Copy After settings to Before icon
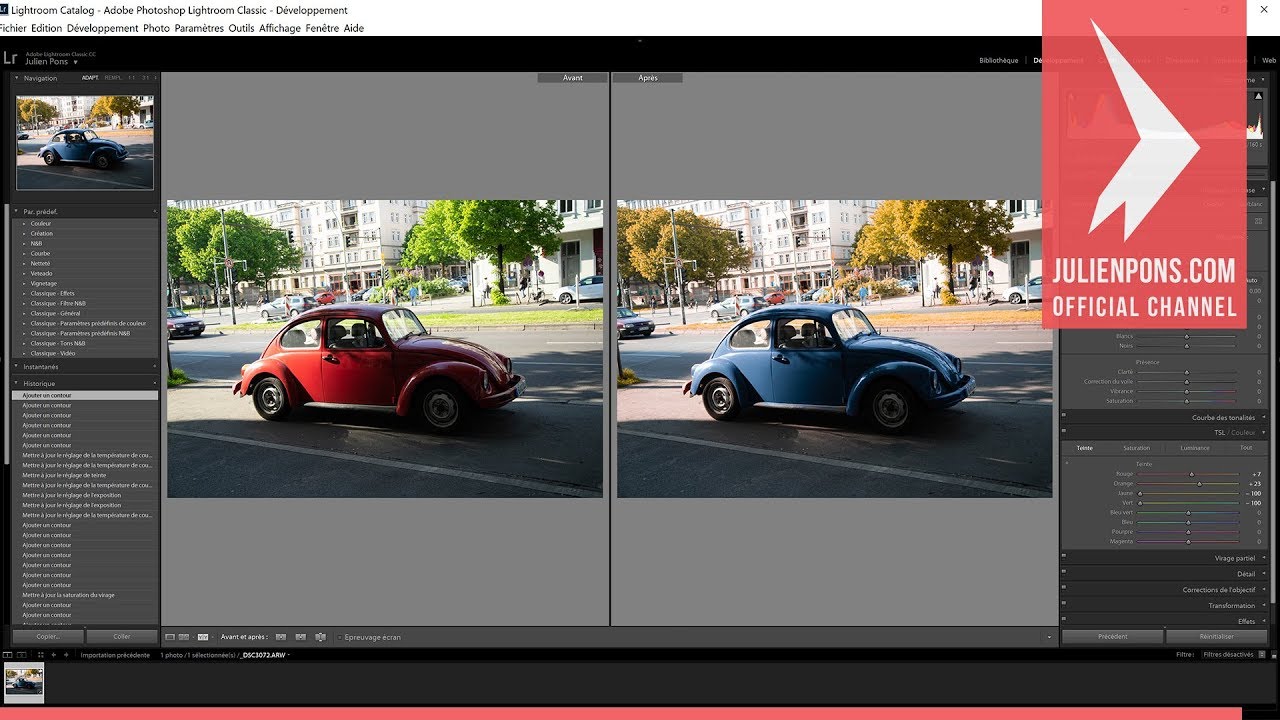Viewport: 1280px width, 720px height. click(x=300, y=637)
